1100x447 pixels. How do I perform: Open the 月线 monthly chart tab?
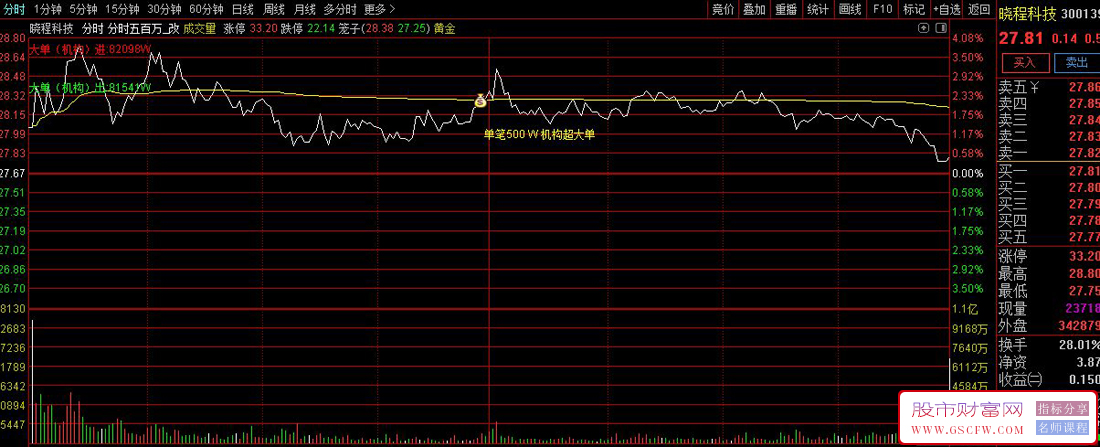(x=304, y=9)
